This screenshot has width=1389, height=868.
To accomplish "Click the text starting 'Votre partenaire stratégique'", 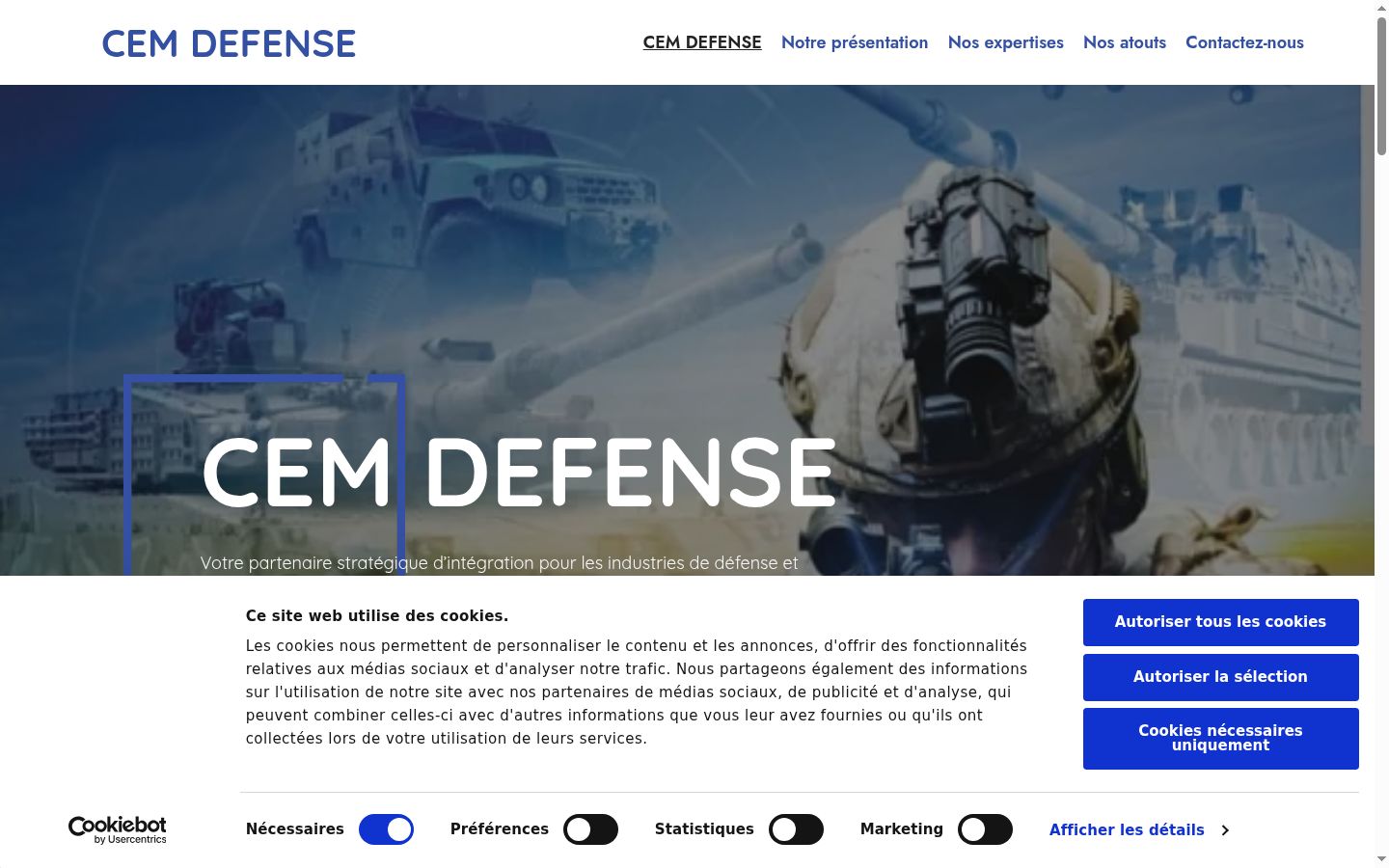I will 499,563.
